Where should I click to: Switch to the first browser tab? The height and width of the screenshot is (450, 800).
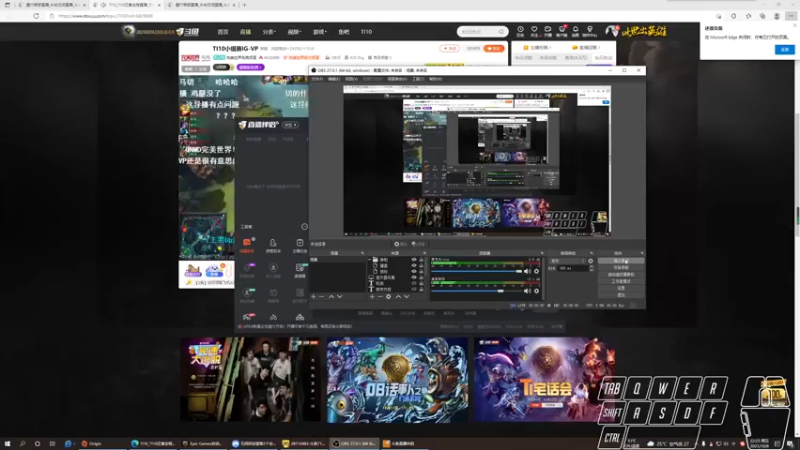coord(50,5)
